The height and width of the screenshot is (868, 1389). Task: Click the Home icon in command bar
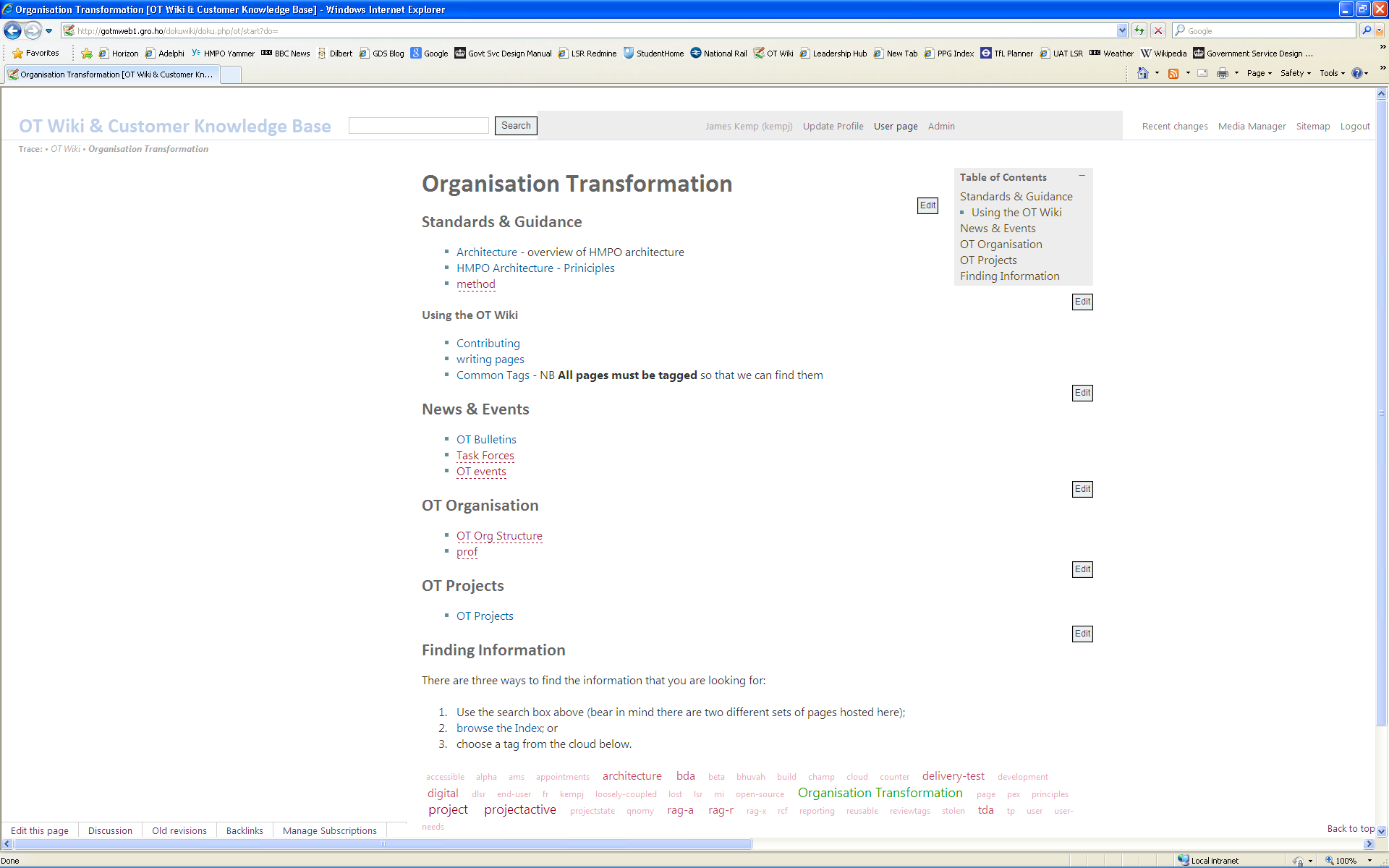pos(1143,73)
